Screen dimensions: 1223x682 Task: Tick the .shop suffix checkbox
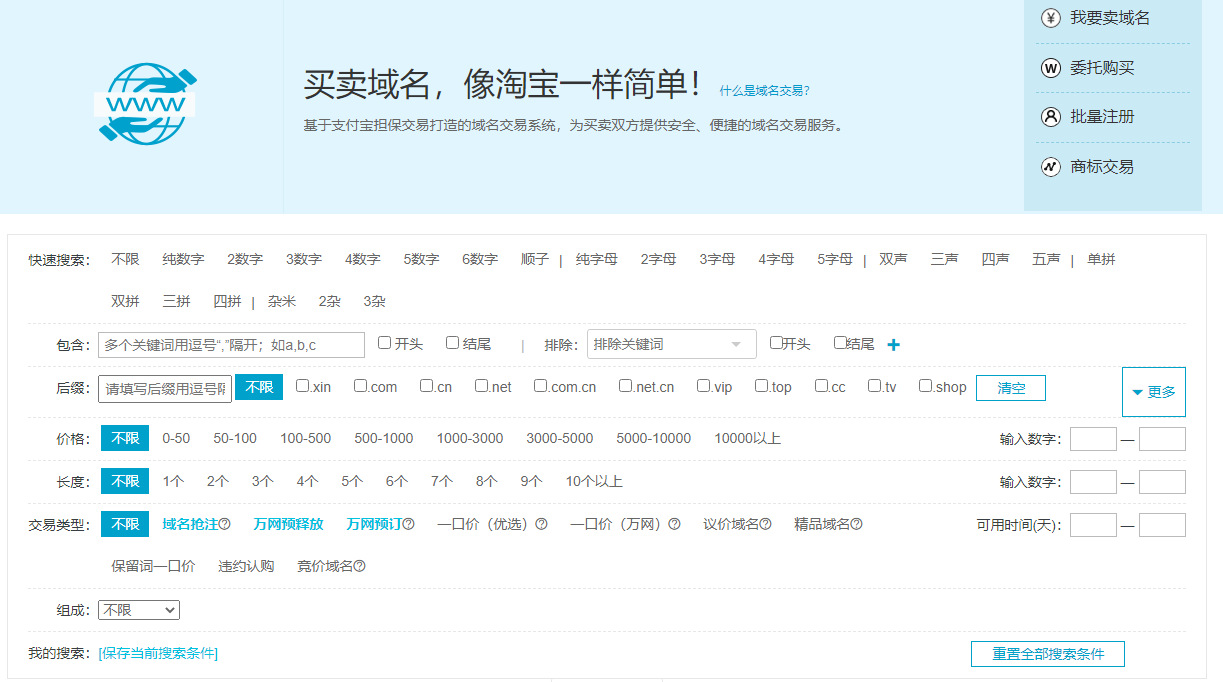[x=926, y=386]
